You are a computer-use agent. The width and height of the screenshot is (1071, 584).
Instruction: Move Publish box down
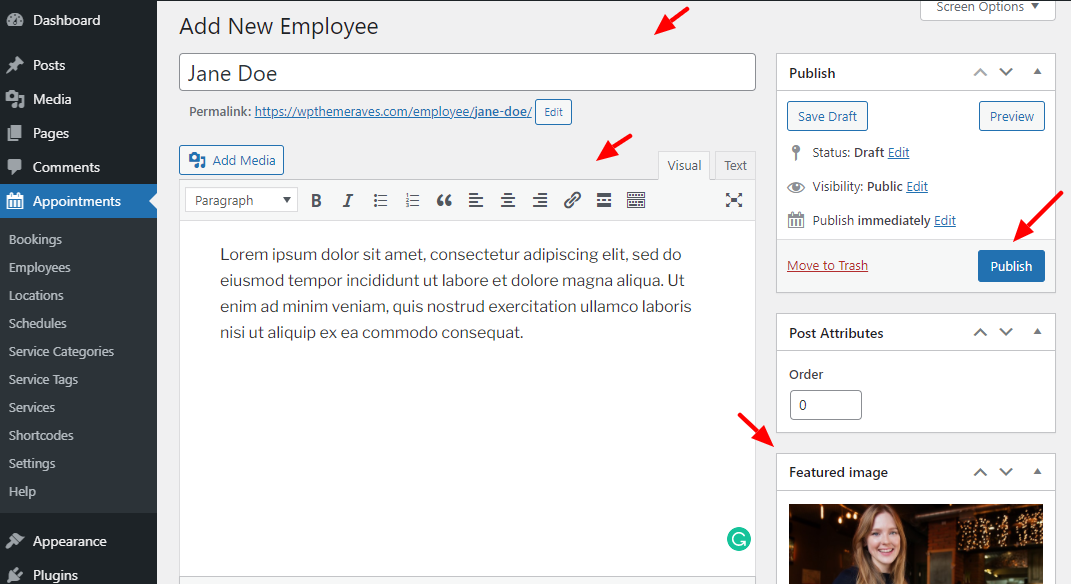tap(1006, 72)
